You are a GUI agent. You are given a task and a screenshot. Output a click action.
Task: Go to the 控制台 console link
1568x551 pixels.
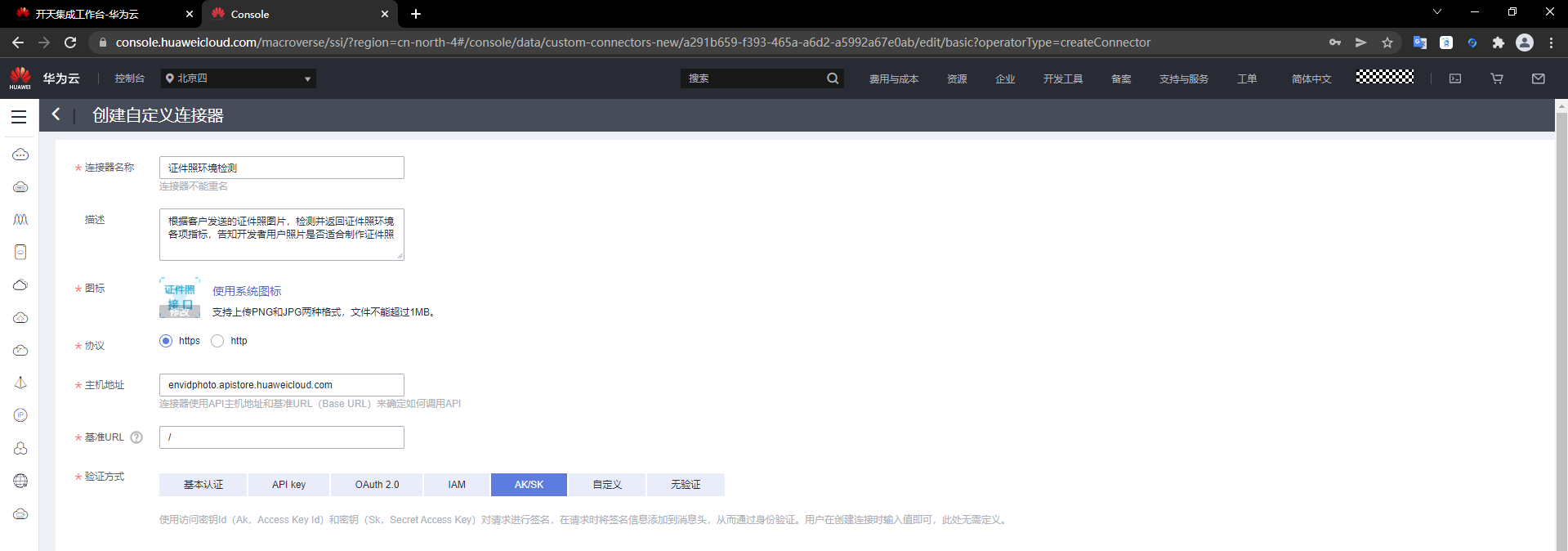pyautogui.click(x=130, y=78)
